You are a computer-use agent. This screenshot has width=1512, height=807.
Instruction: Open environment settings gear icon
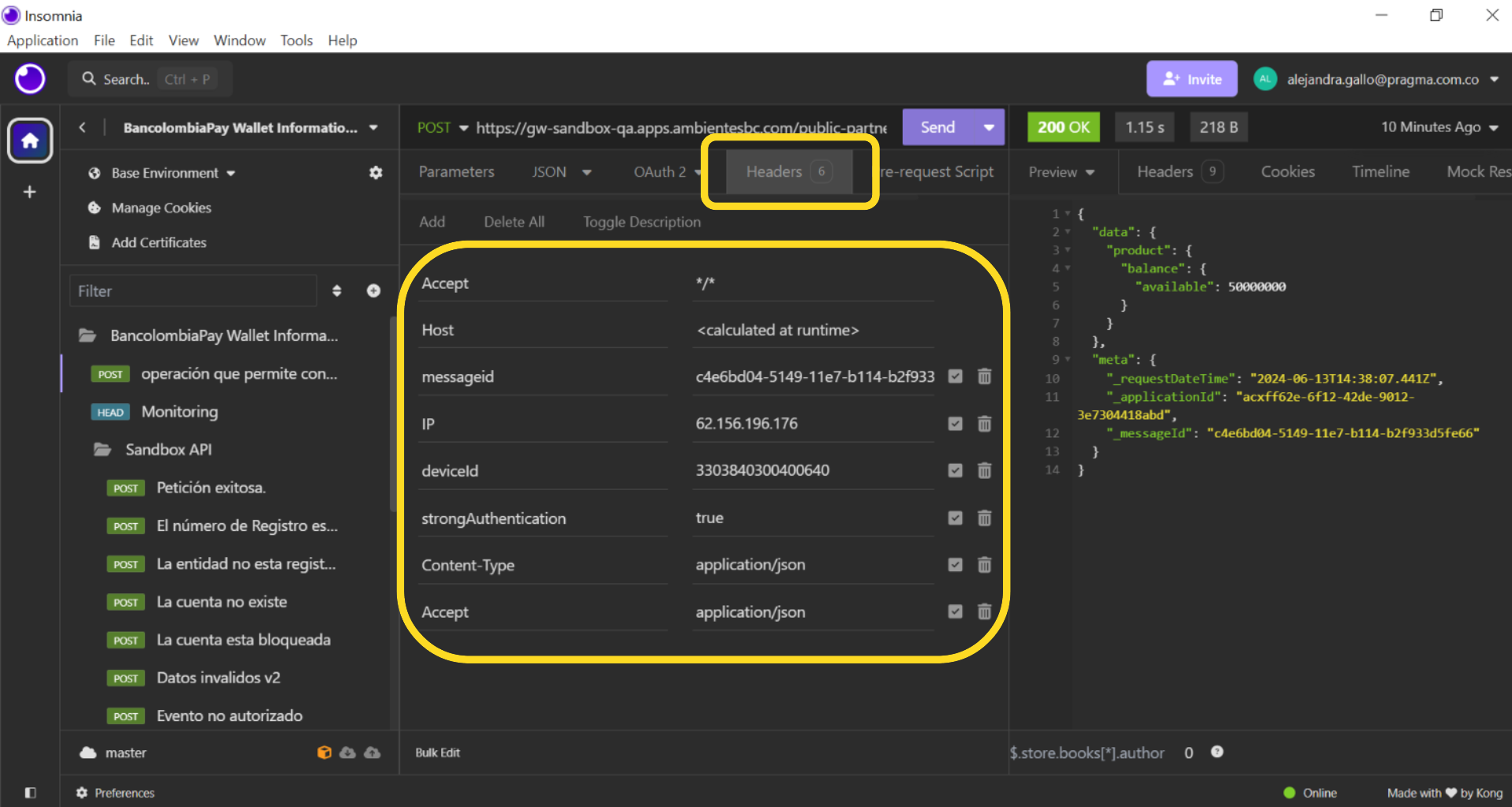click(x=376, y=173)
